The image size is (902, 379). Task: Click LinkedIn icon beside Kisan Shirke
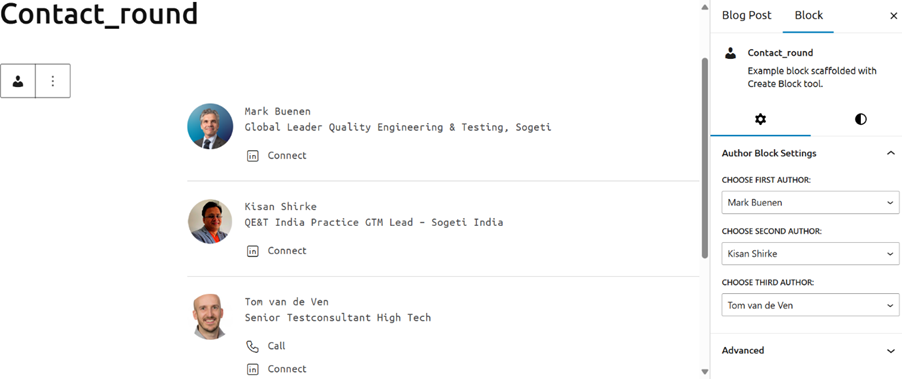tap(252, 251)
